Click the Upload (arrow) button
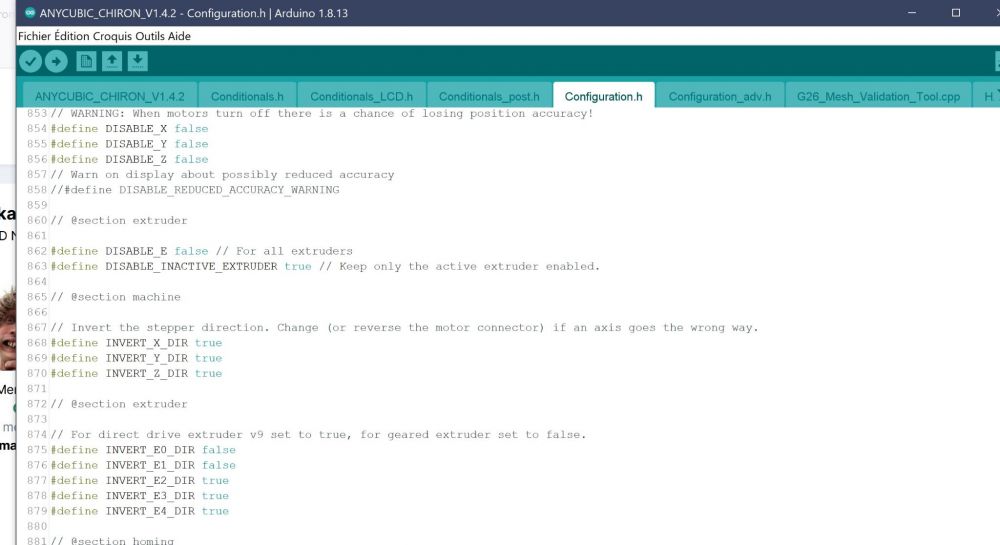This screenshot has height=545, width=1000. tap(56, 61)
